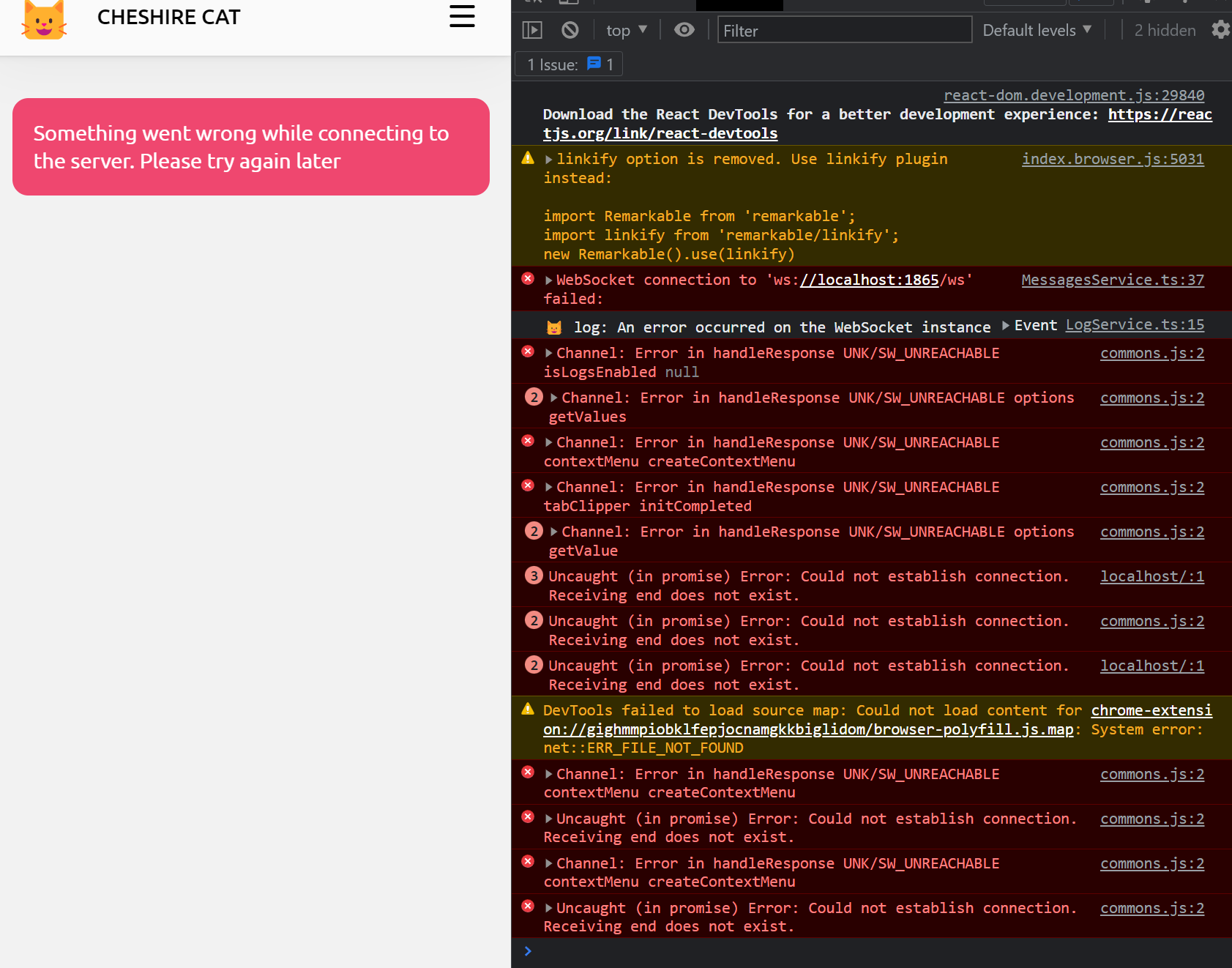The width and height of the screenshot is (1232, 968).
Task: Click the red error icon on the WebSocket message
Action: (528, 278)
